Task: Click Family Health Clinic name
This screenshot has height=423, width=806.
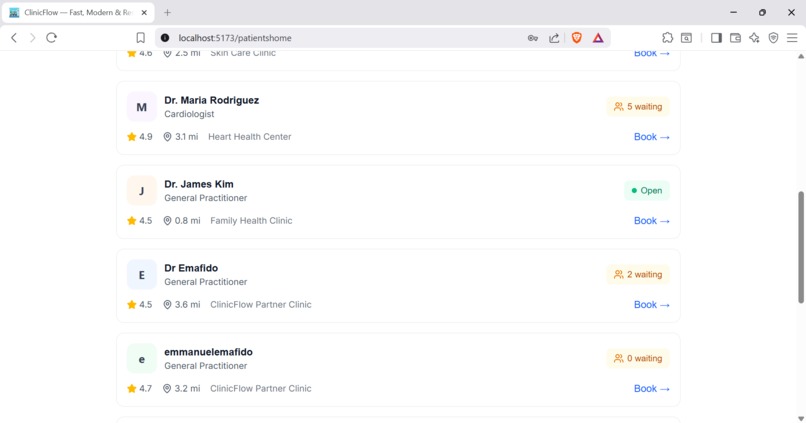Action: tap(251, 220)
